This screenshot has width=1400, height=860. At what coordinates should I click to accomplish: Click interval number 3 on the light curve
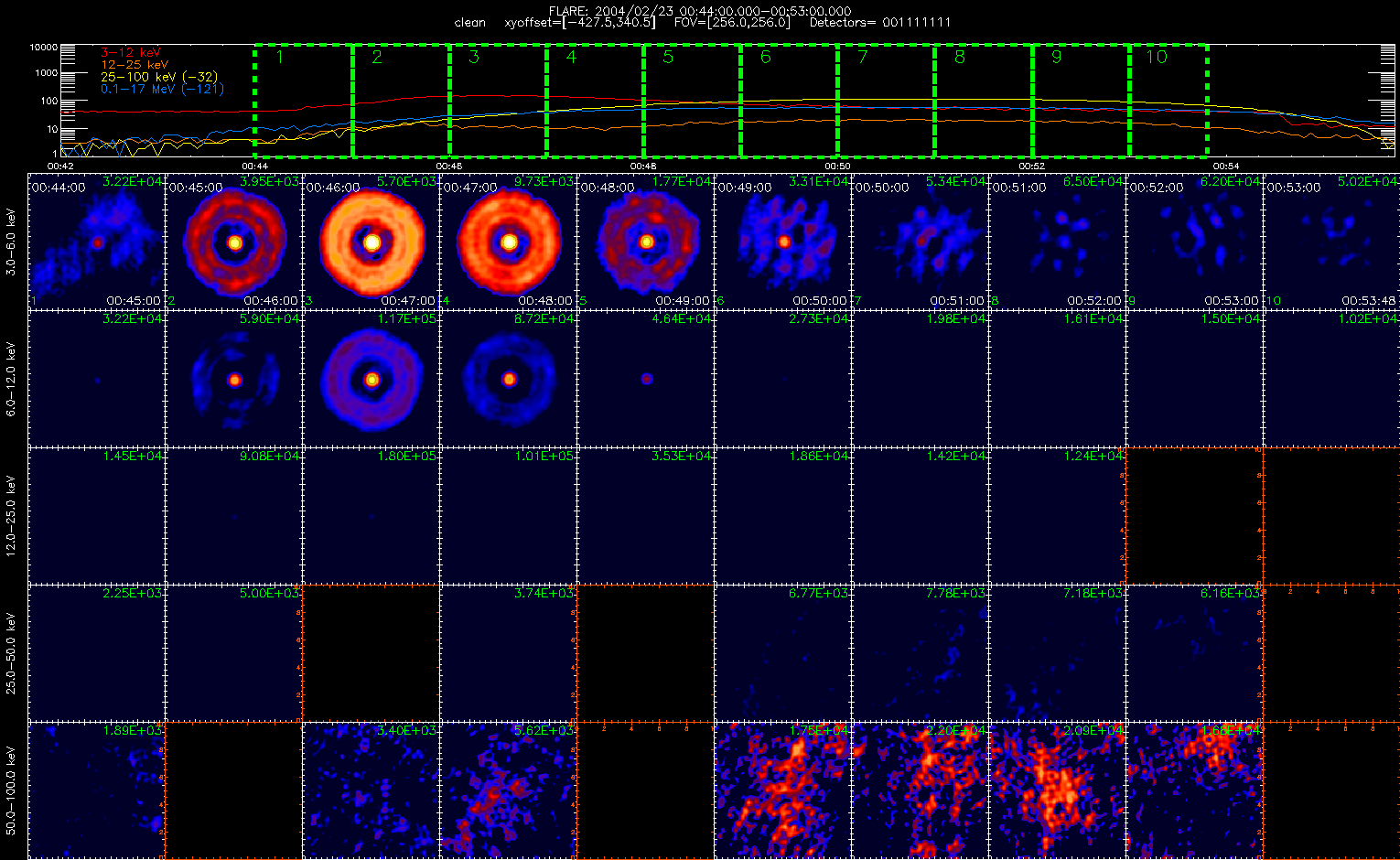474,57
